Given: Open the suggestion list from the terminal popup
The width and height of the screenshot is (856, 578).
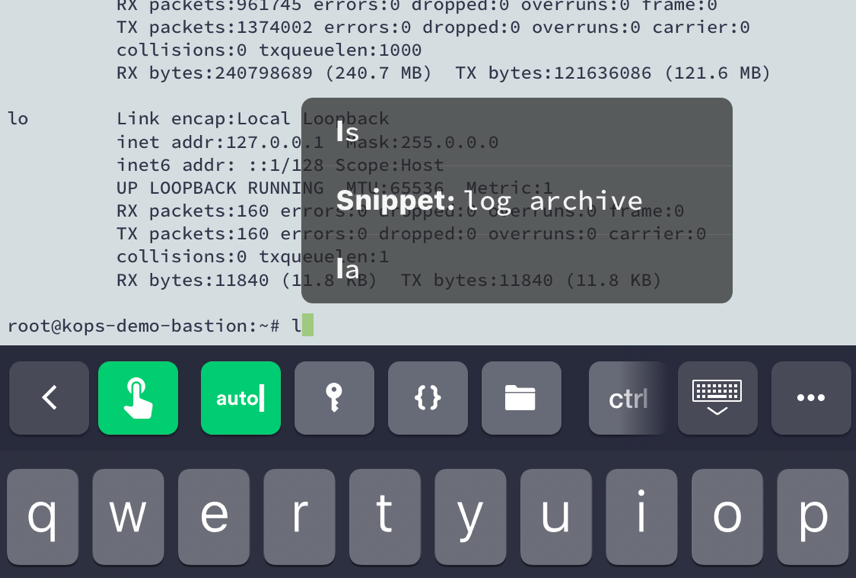Looking at the screenshot, I should [515, 200].
